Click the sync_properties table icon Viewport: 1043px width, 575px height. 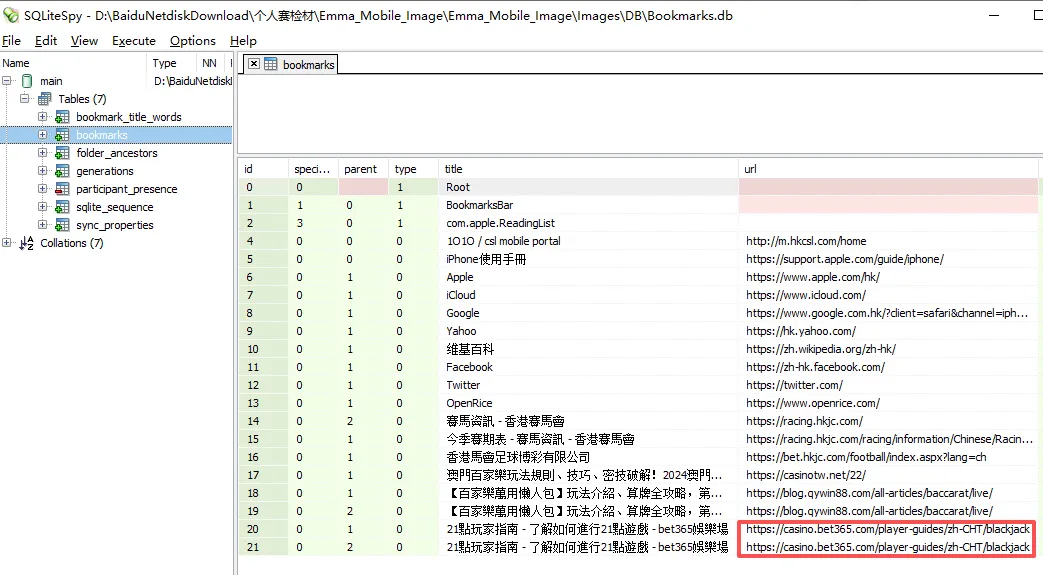(62, 225)
